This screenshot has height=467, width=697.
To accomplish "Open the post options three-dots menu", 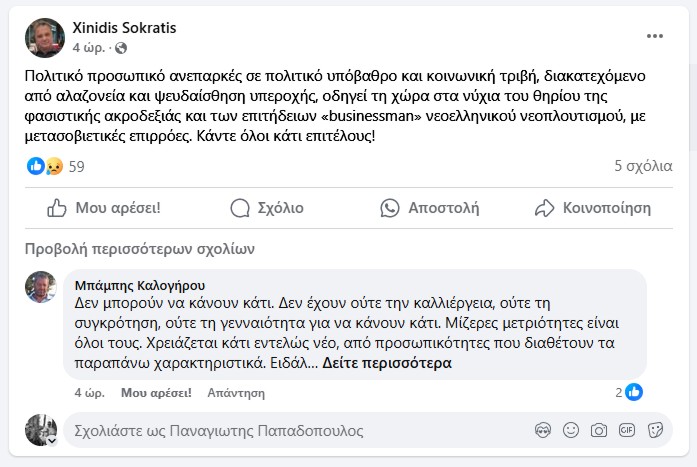I will point(655,36).
